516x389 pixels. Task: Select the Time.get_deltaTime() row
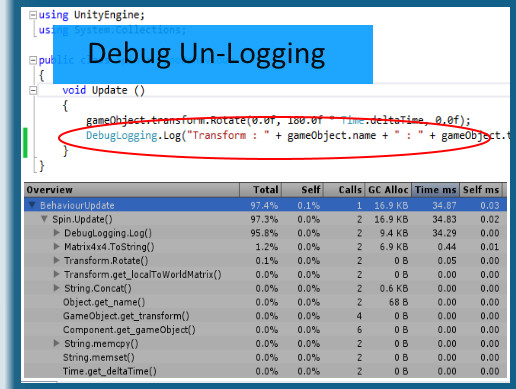point(265,371)
